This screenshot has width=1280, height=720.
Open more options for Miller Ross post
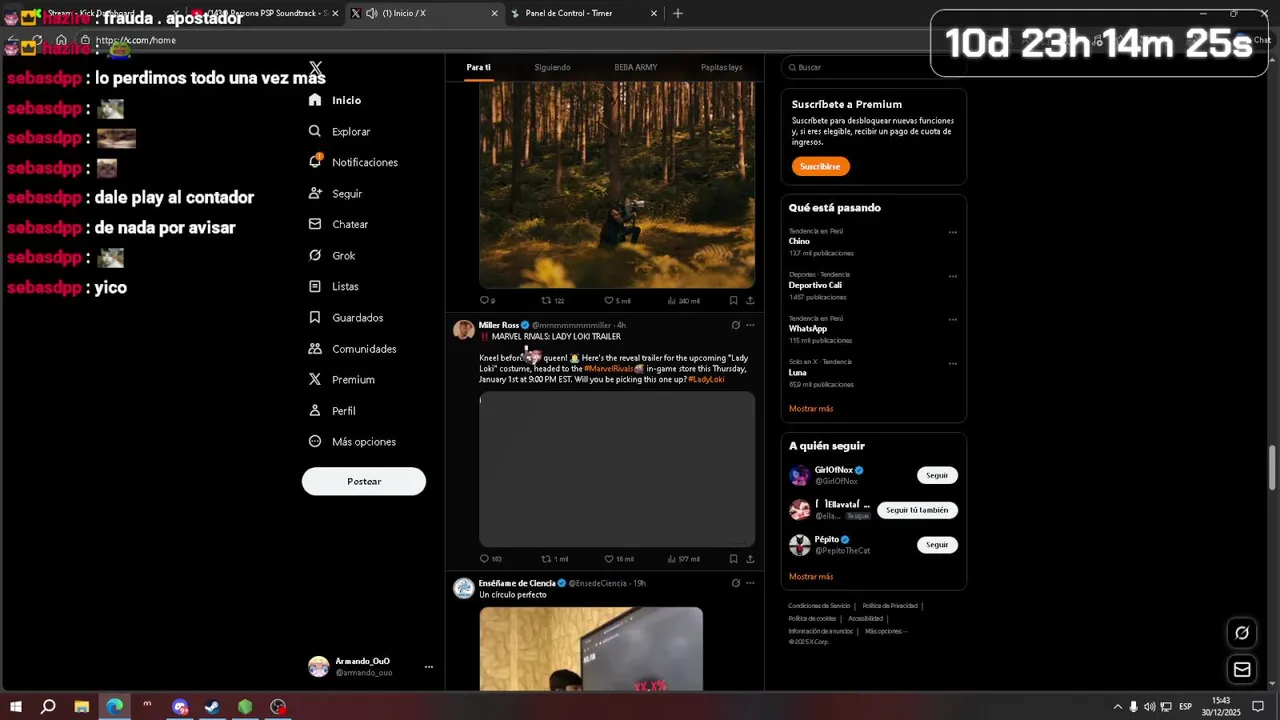click(x=750, y=325)
